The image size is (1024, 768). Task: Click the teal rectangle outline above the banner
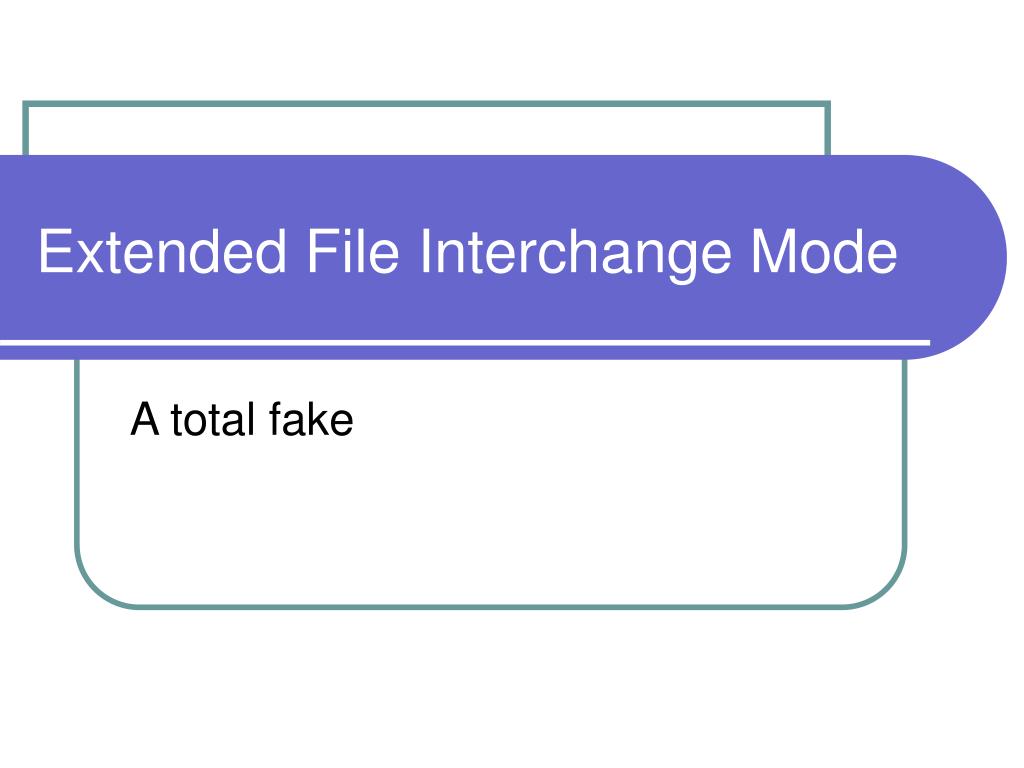(x=426, y=103)
